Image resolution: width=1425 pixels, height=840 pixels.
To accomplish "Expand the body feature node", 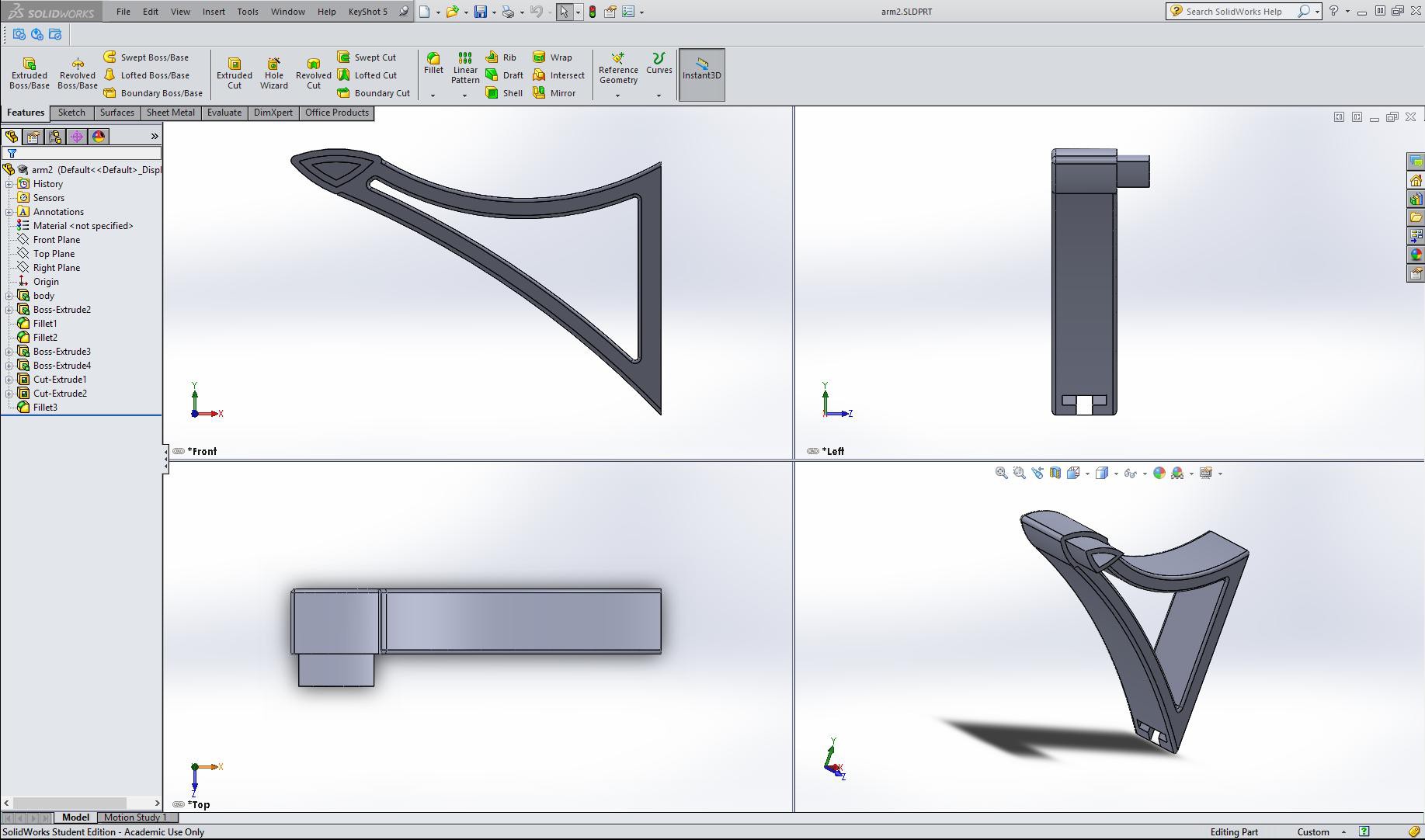I will pos(9,296).
